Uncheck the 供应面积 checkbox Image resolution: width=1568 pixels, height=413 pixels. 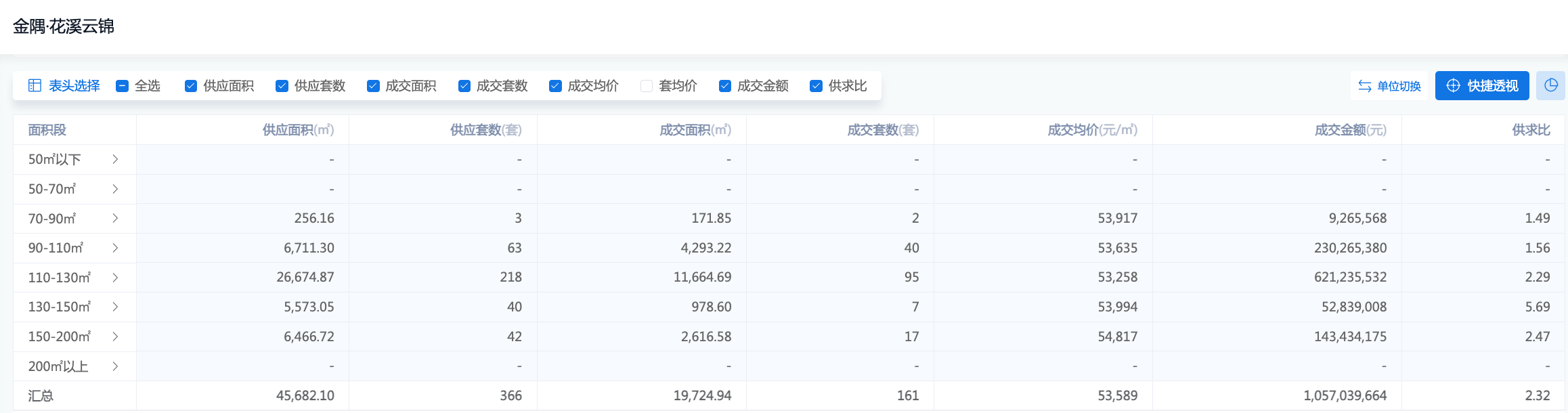(191, 86)
